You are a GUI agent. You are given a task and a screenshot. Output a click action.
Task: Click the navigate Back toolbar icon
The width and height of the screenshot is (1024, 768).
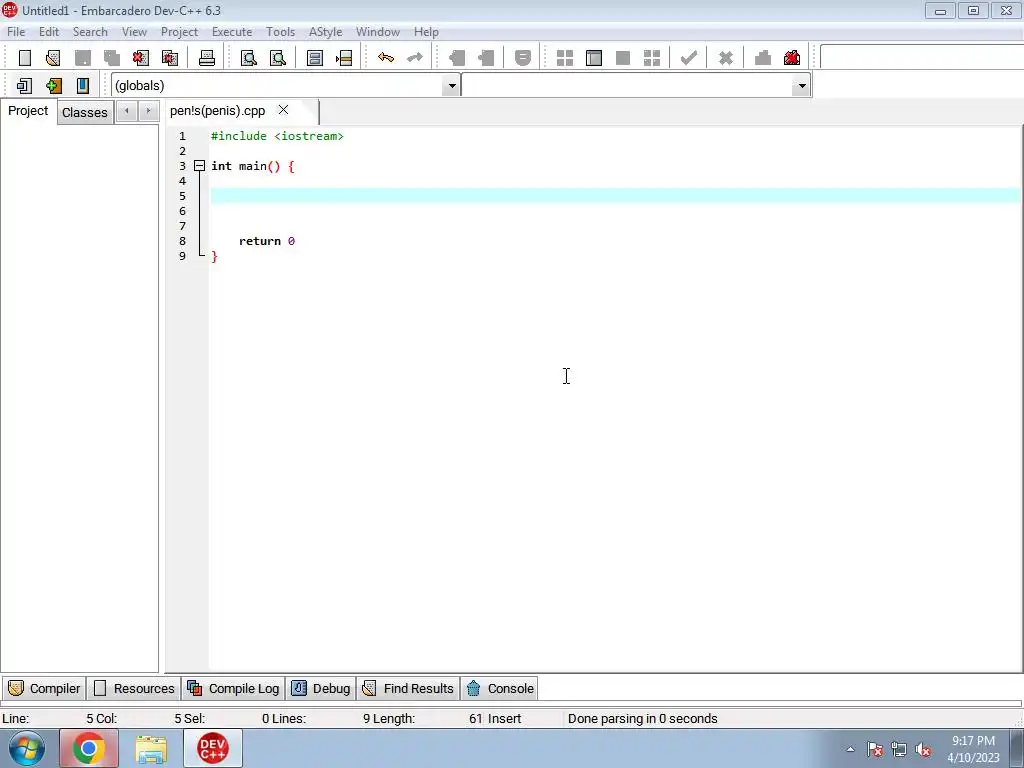pos(457,57)
